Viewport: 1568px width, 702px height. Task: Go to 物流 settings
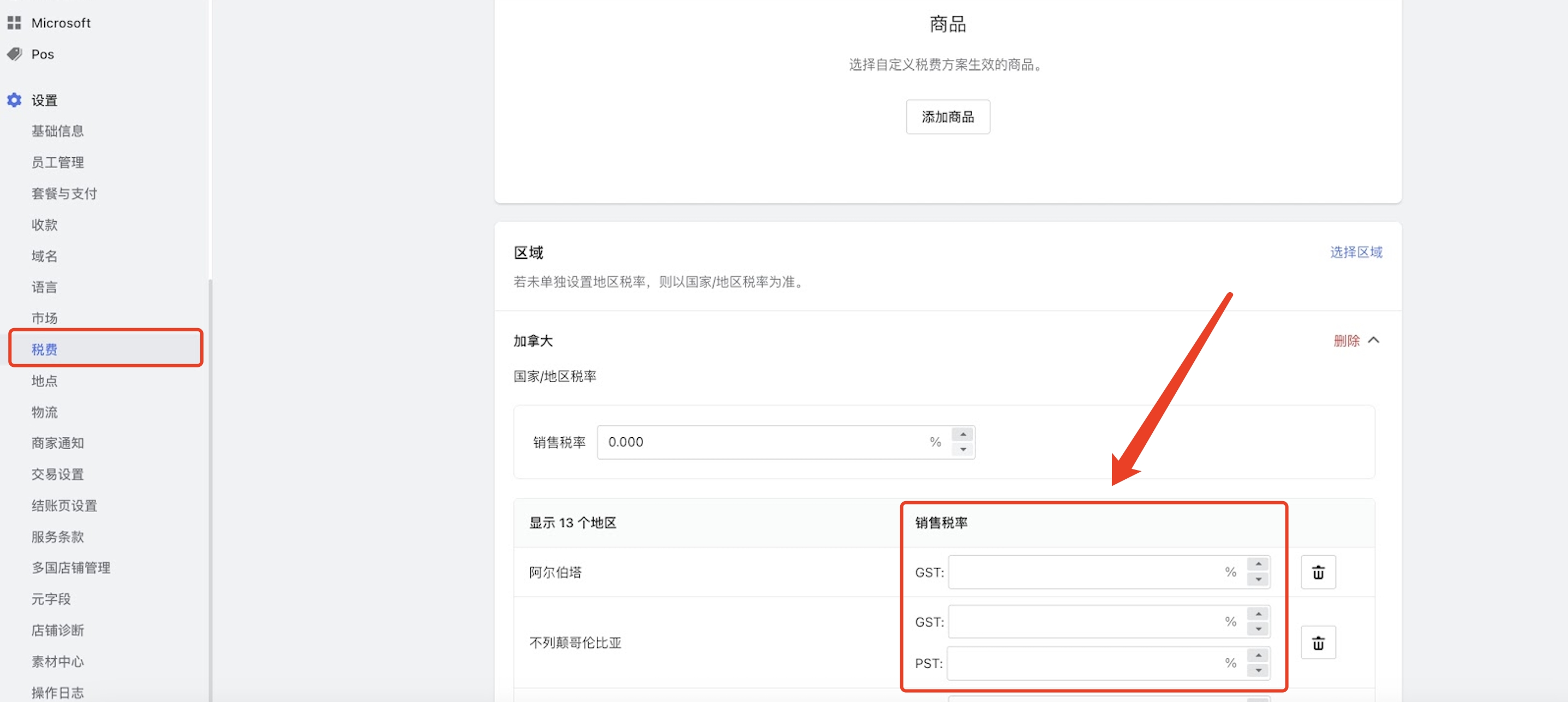pos(44,412)
